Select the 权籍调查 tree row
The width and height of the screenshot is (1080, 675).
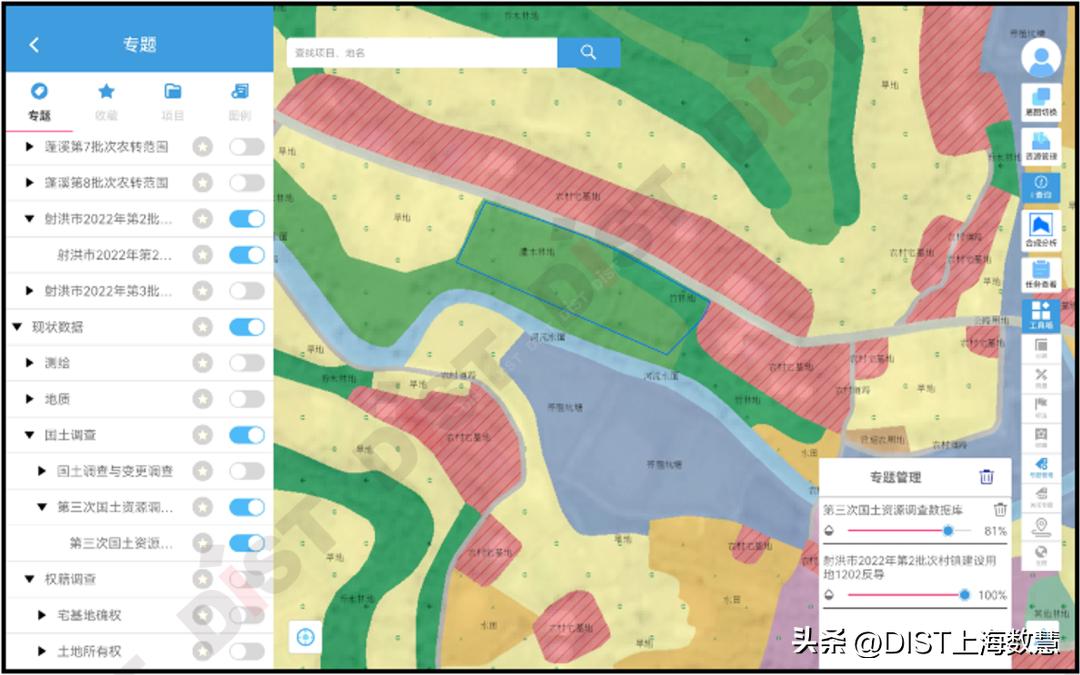(x=139, y=579)
